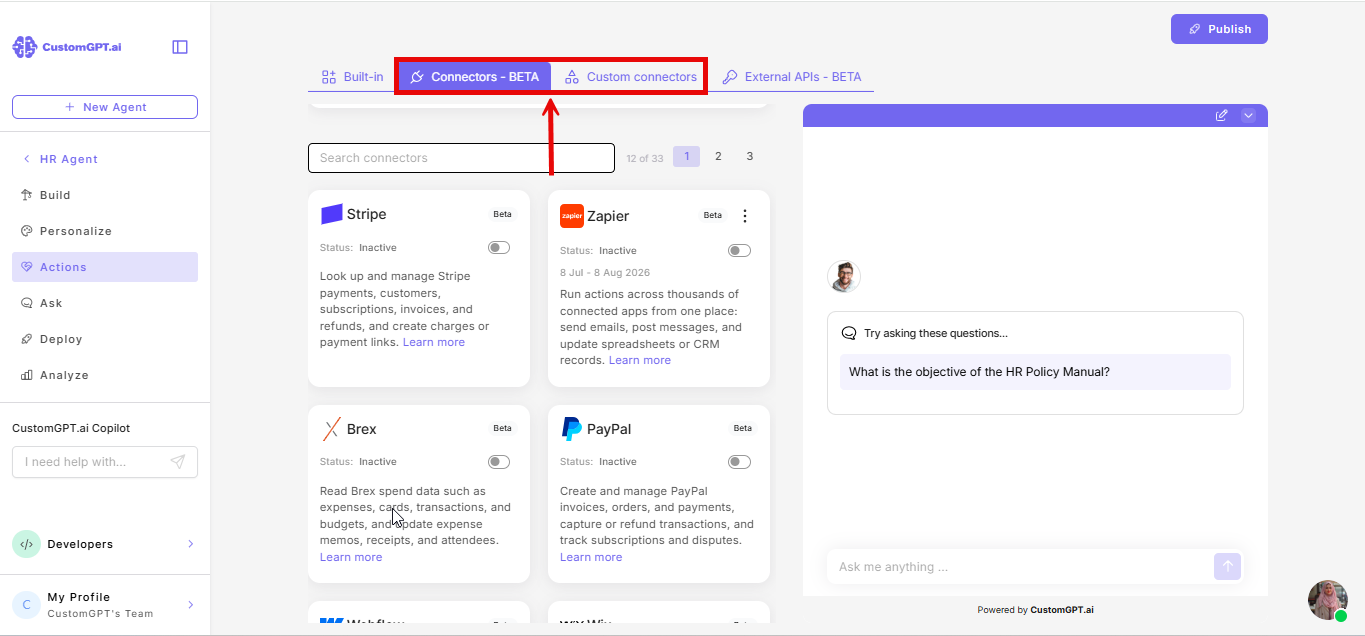Click PayPal Beta badge
The height and width of the screenshot is (636, 1365).
pos(742,428)
